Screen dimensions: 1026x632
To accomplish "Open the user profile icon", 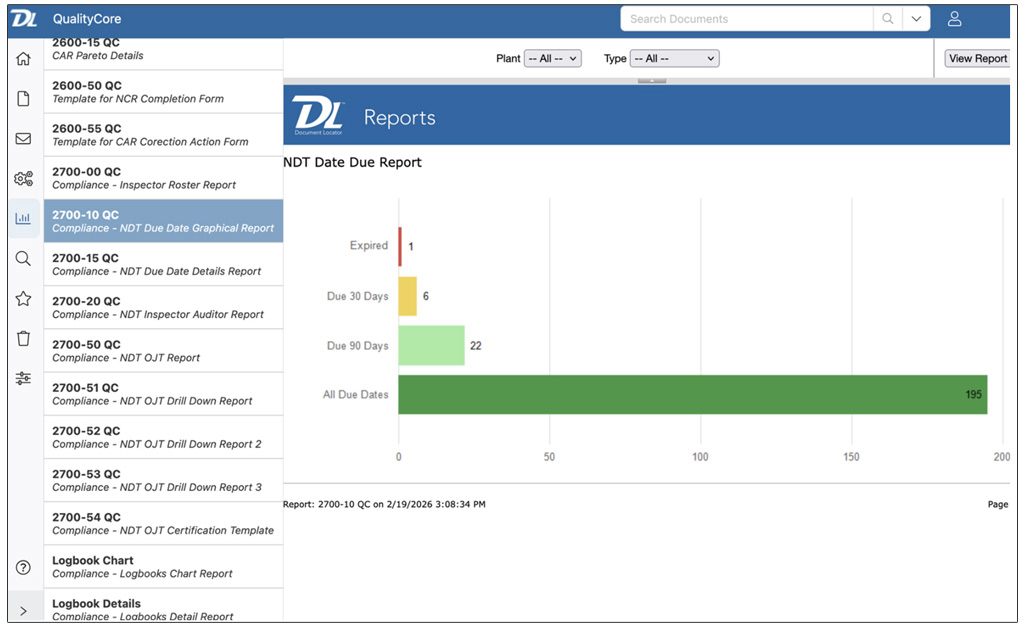I will click(x=953, y=18).
